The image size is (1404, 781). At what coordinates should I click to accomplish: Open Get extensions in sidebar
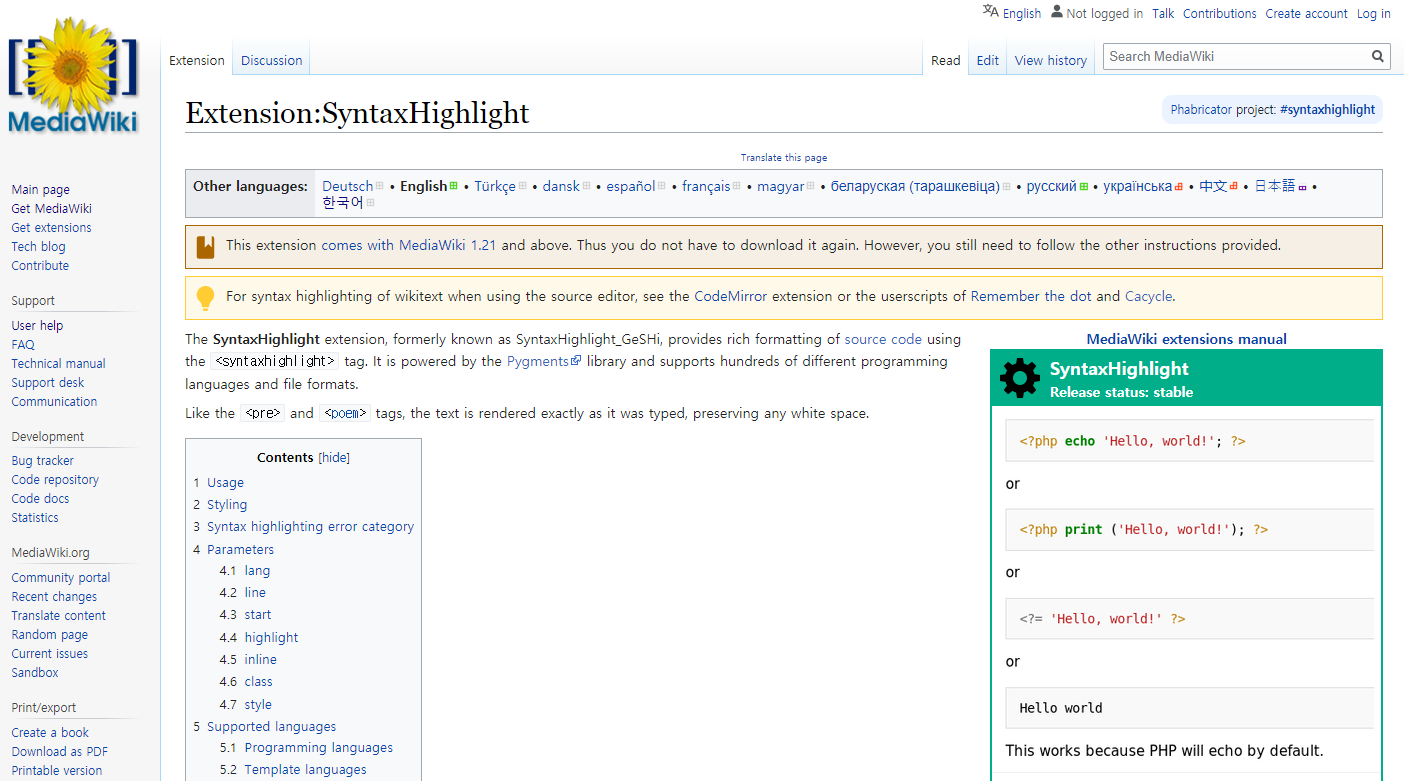pyautogui.click(x=51, y=228)
